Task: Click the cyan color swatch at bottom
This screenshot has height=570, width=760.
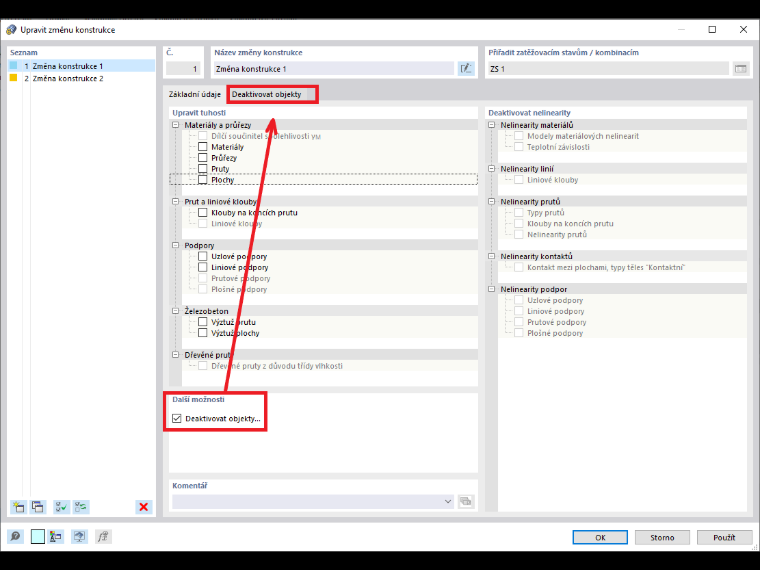Action: tap(37, 537)
